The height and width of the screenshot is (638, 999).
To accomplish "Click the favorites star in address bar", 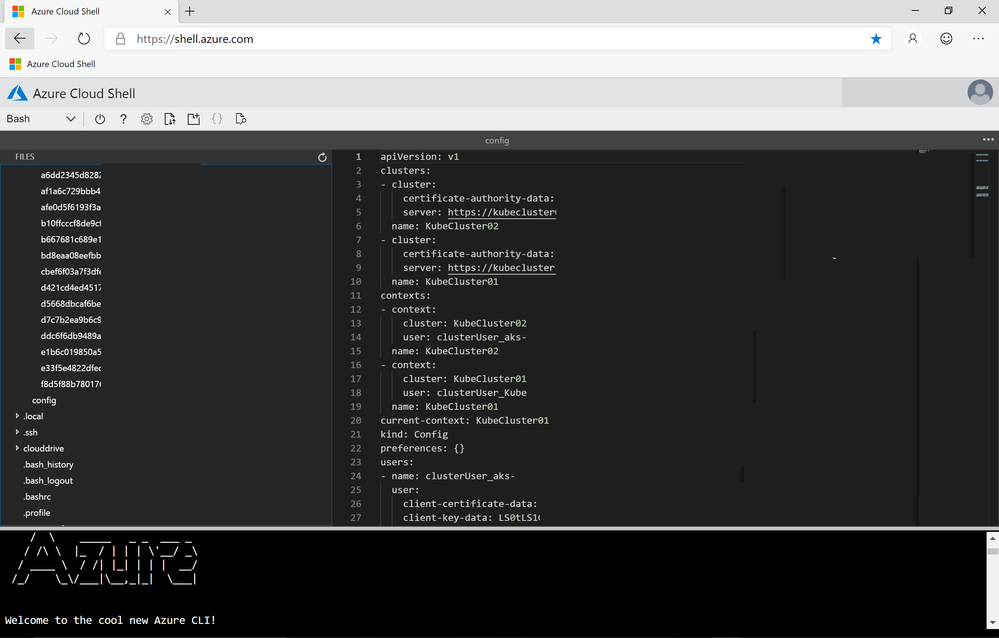I will (x=876, y=39).
